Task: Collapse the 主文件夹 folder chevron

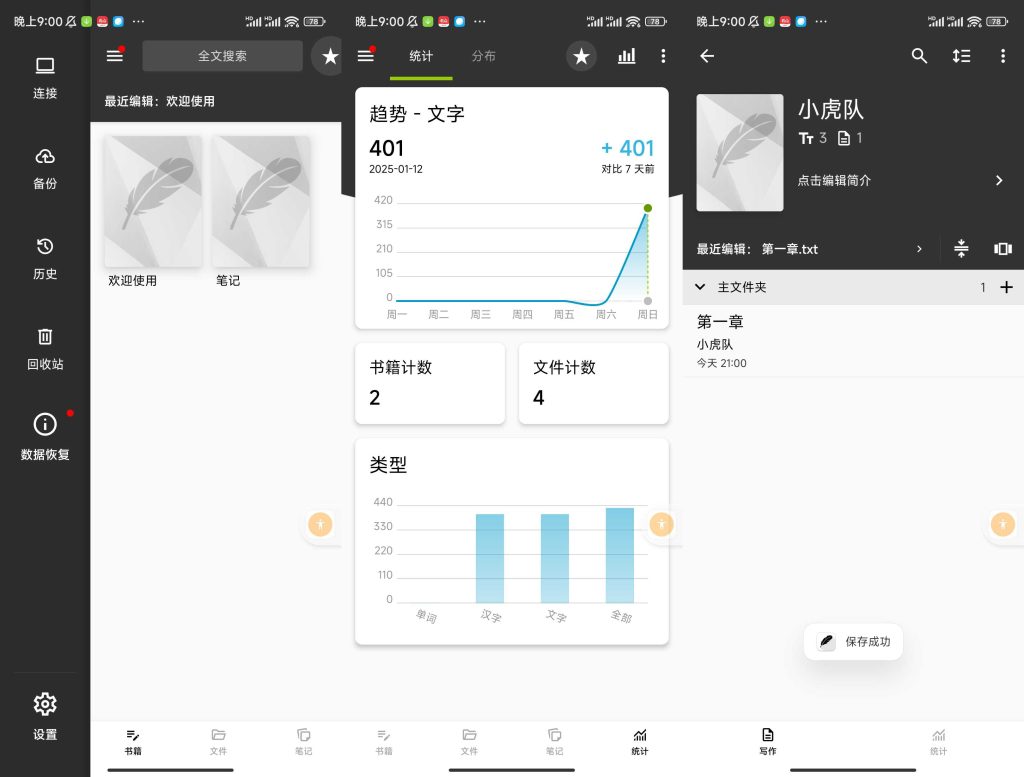Action: (x=700, y=287)
